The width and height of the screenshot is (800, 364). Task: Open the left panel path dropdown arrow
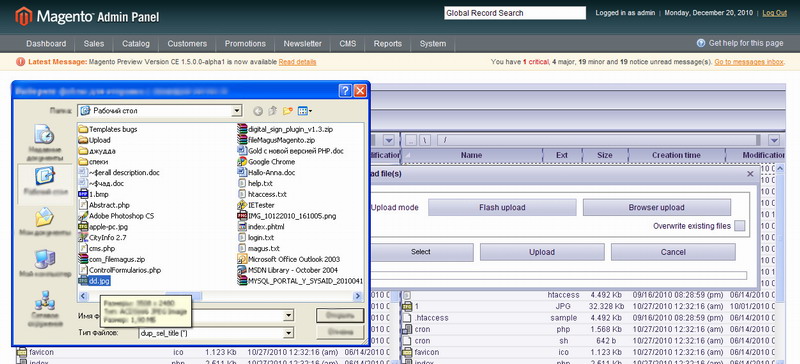[389, 140]
